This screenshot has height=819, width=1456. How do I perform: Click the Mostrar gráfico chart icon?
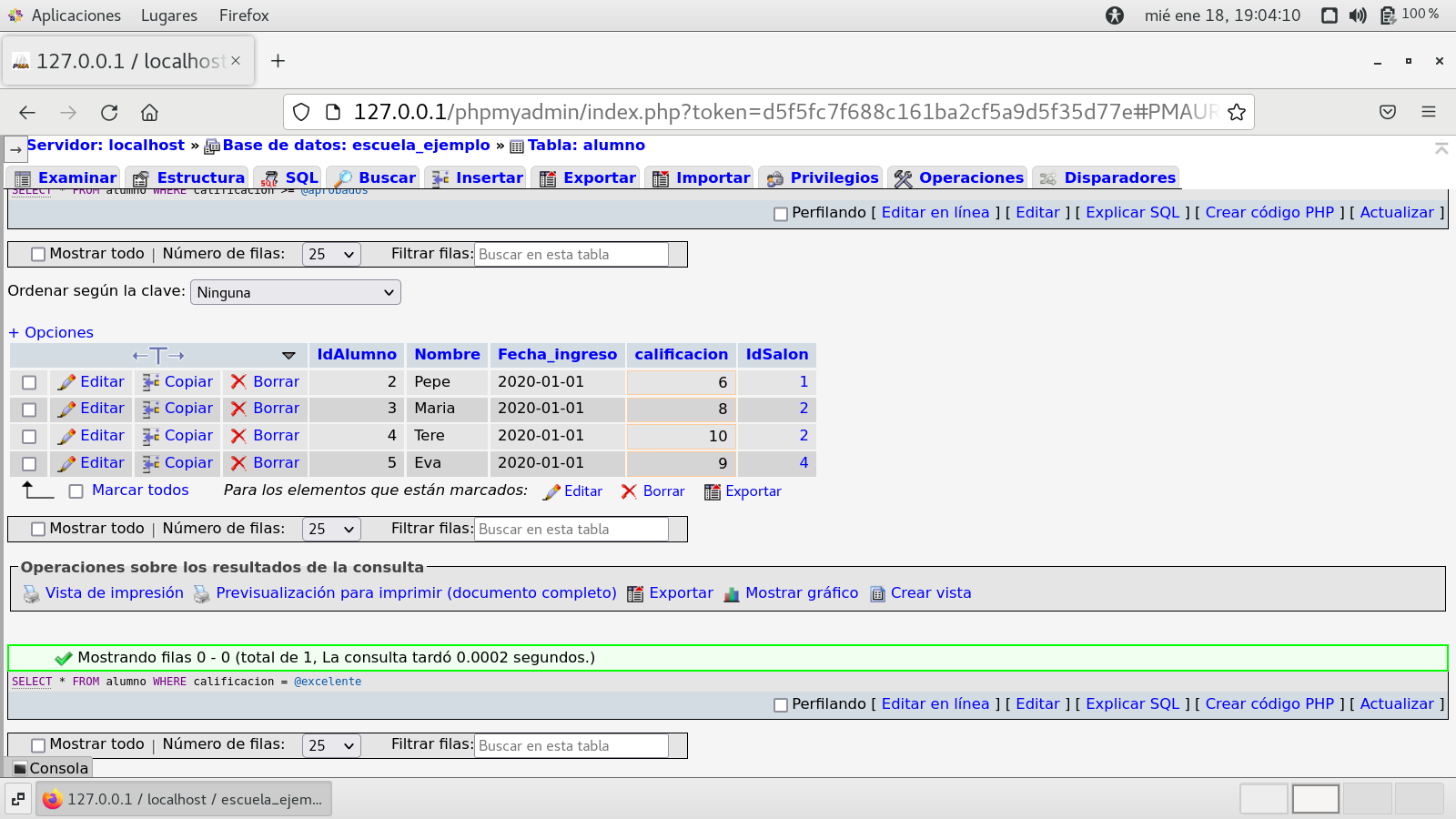pyautogui.click(x=732, y=594)
